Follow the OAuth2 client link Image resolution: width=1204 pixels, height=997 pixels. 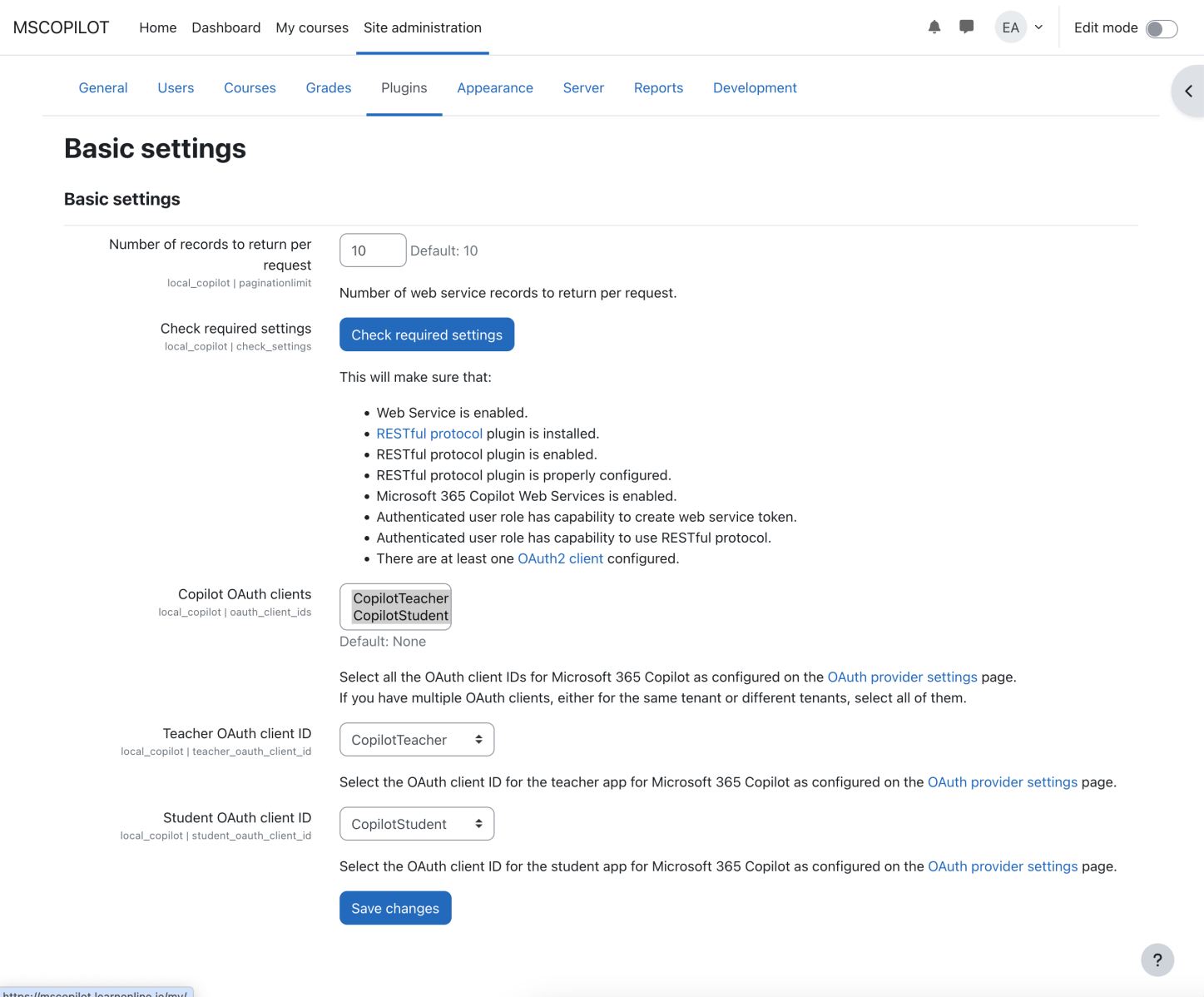pos(560,558)
